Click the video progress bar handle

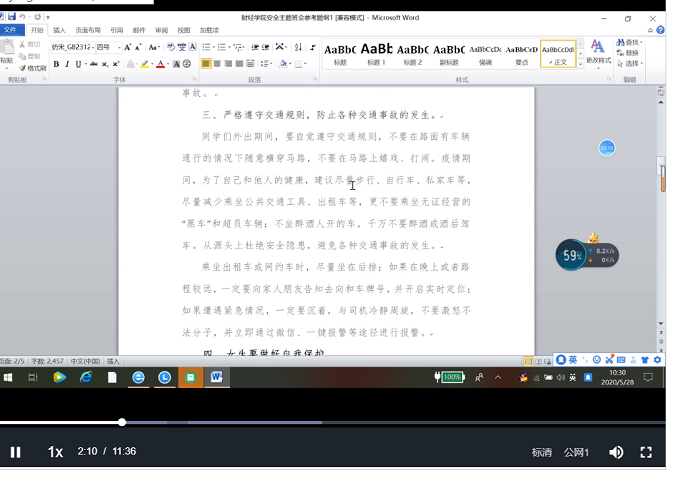click(122, 422)
